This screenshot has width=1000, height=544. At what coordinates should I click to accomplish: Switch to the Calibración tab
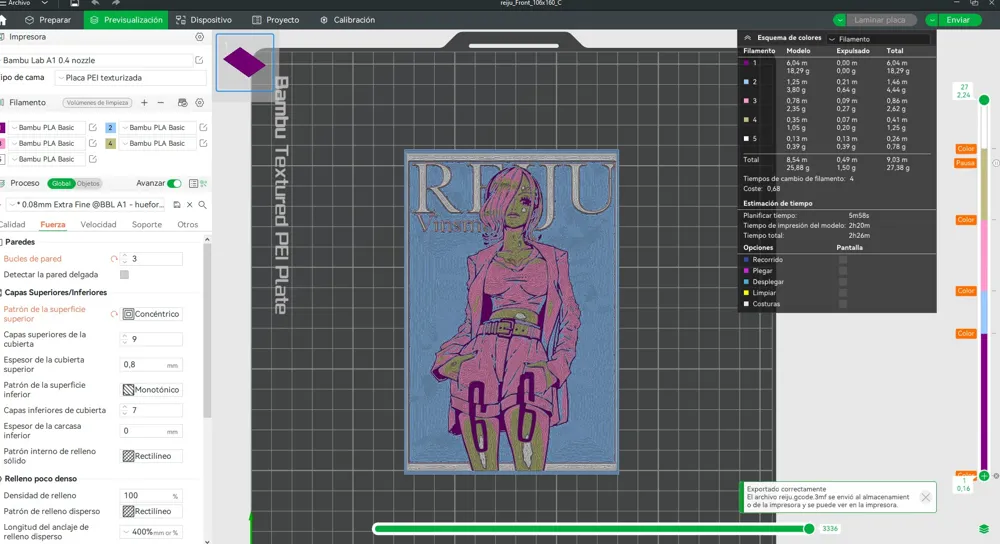[348, 20]
